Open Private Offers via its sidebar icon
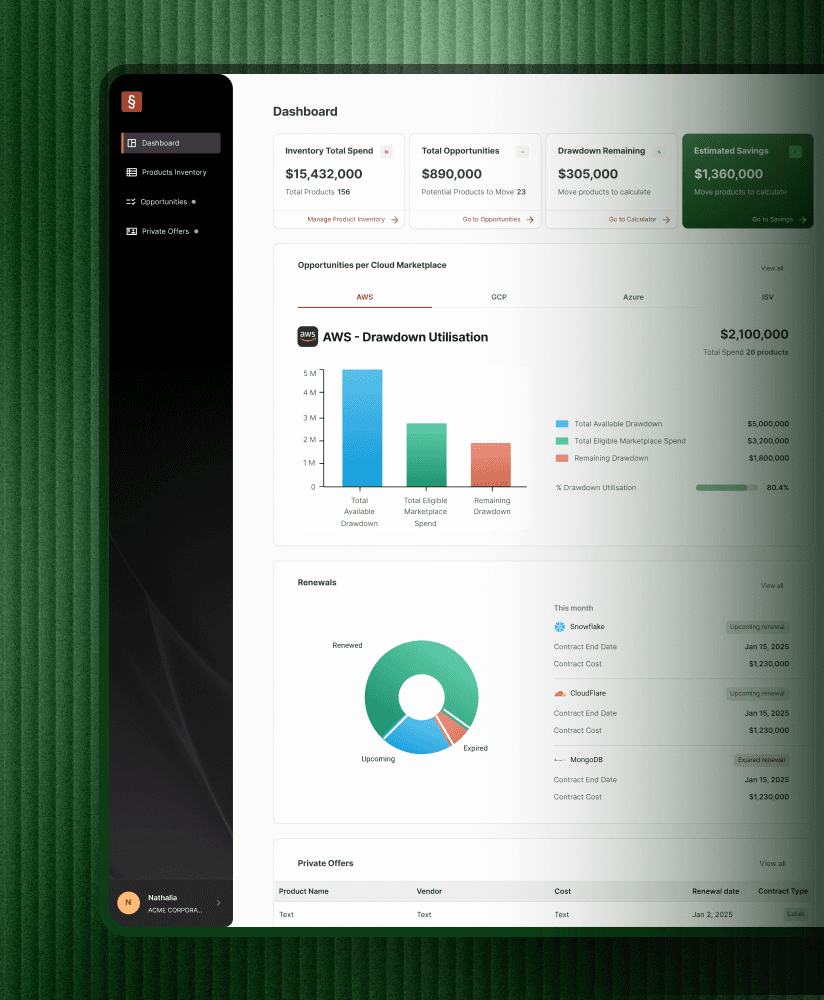Image resolution: width=824 pixels, height=1000 pixels. coord(131,231)
